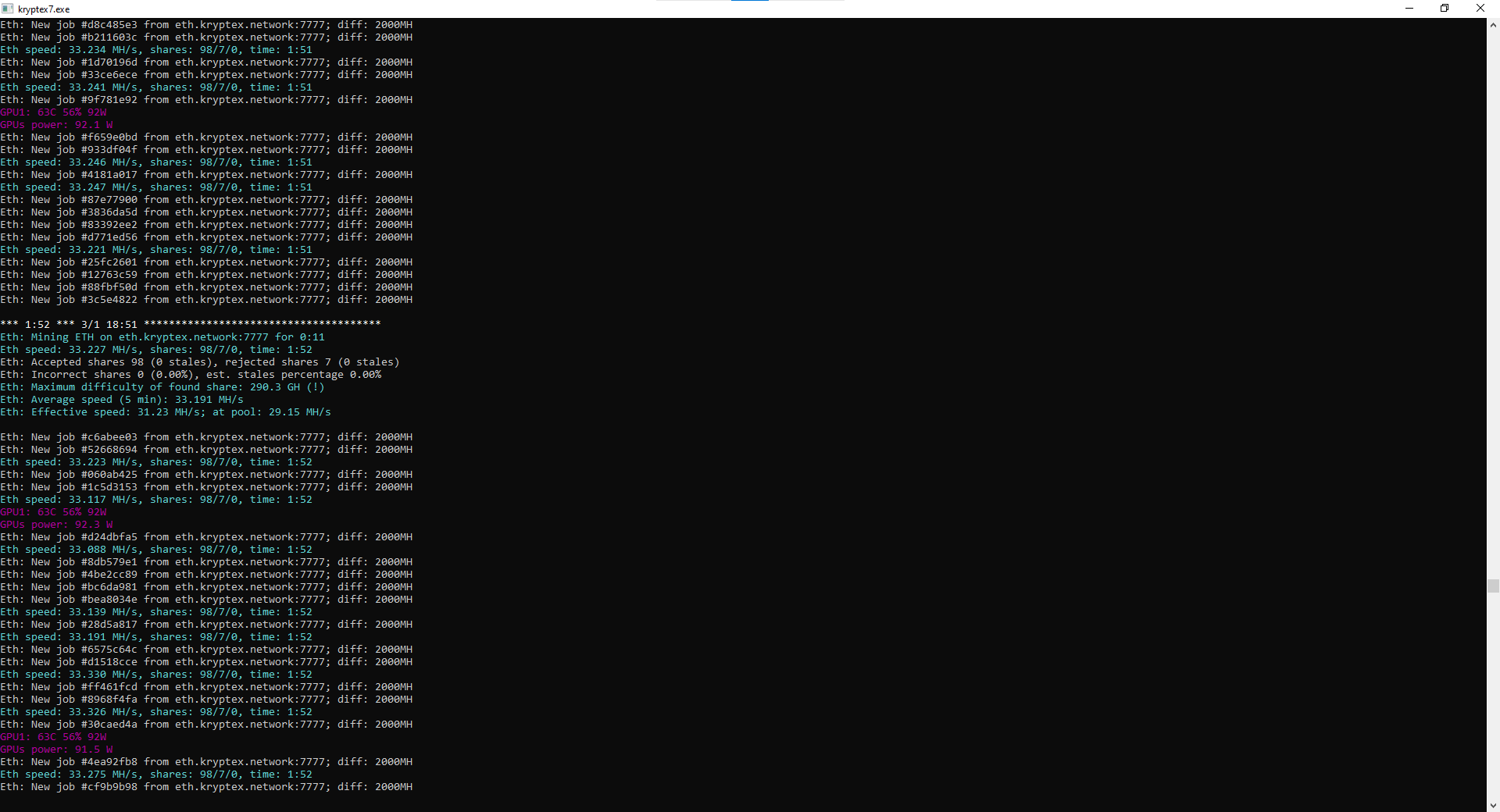The width and height of the screenshot is (1500, 812).
Task: Click the line with job #8db579e1
Action: pos(206,562)
